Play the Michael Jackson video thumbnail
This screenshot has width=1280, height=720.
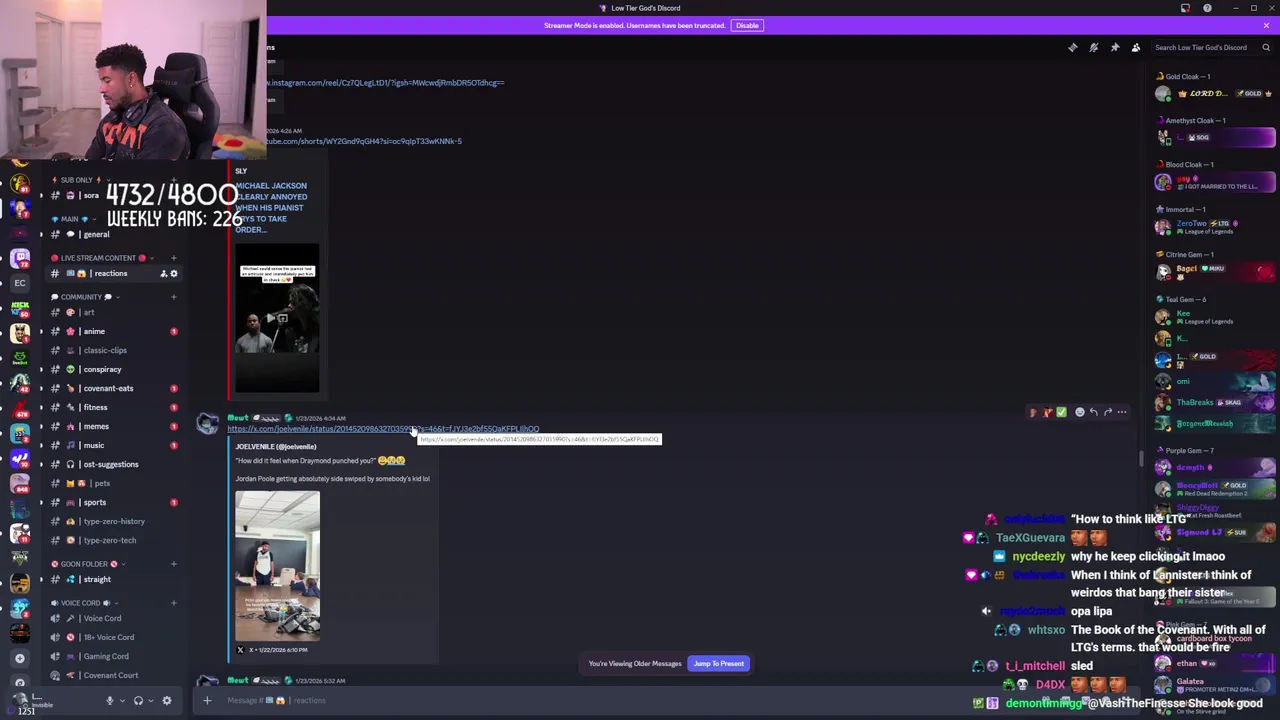[277, 318]
